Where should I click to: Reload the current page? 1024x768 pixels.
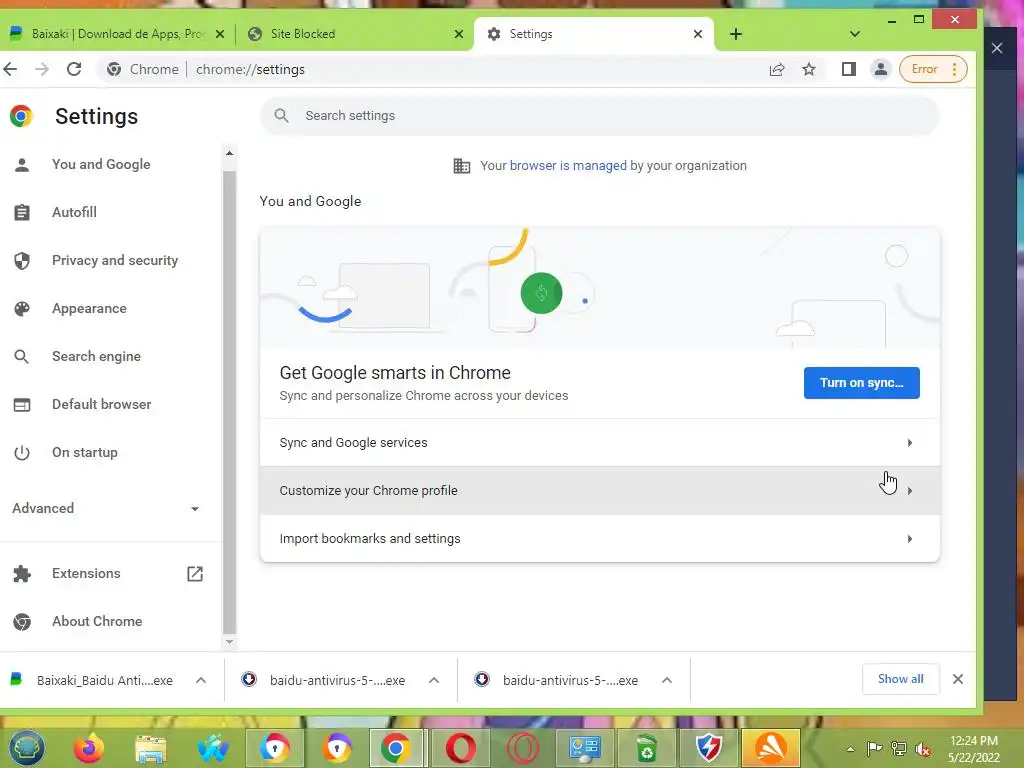[x=74, y=69]
